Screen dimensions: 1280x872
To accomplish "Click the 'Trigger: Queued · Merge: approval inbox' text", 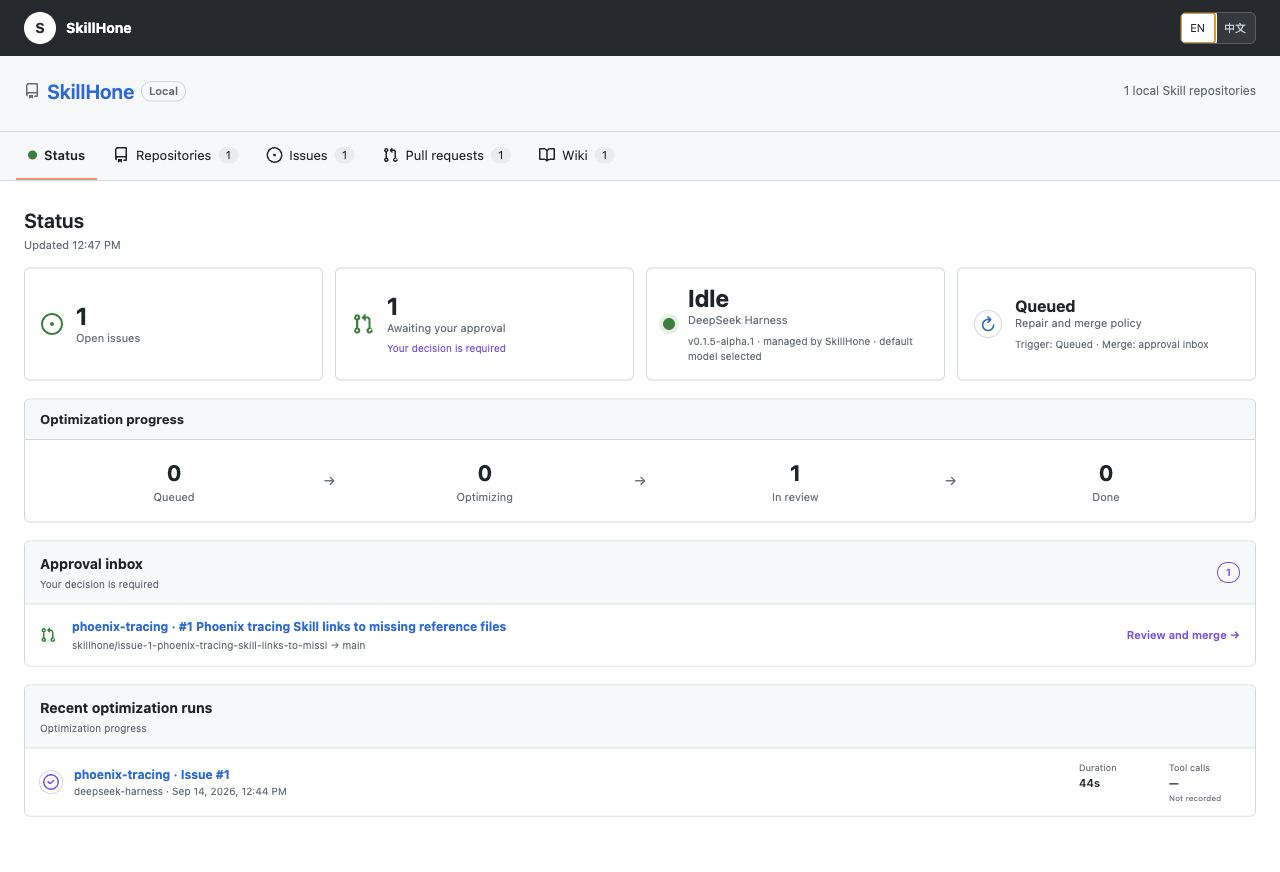I will point(1112,345).
